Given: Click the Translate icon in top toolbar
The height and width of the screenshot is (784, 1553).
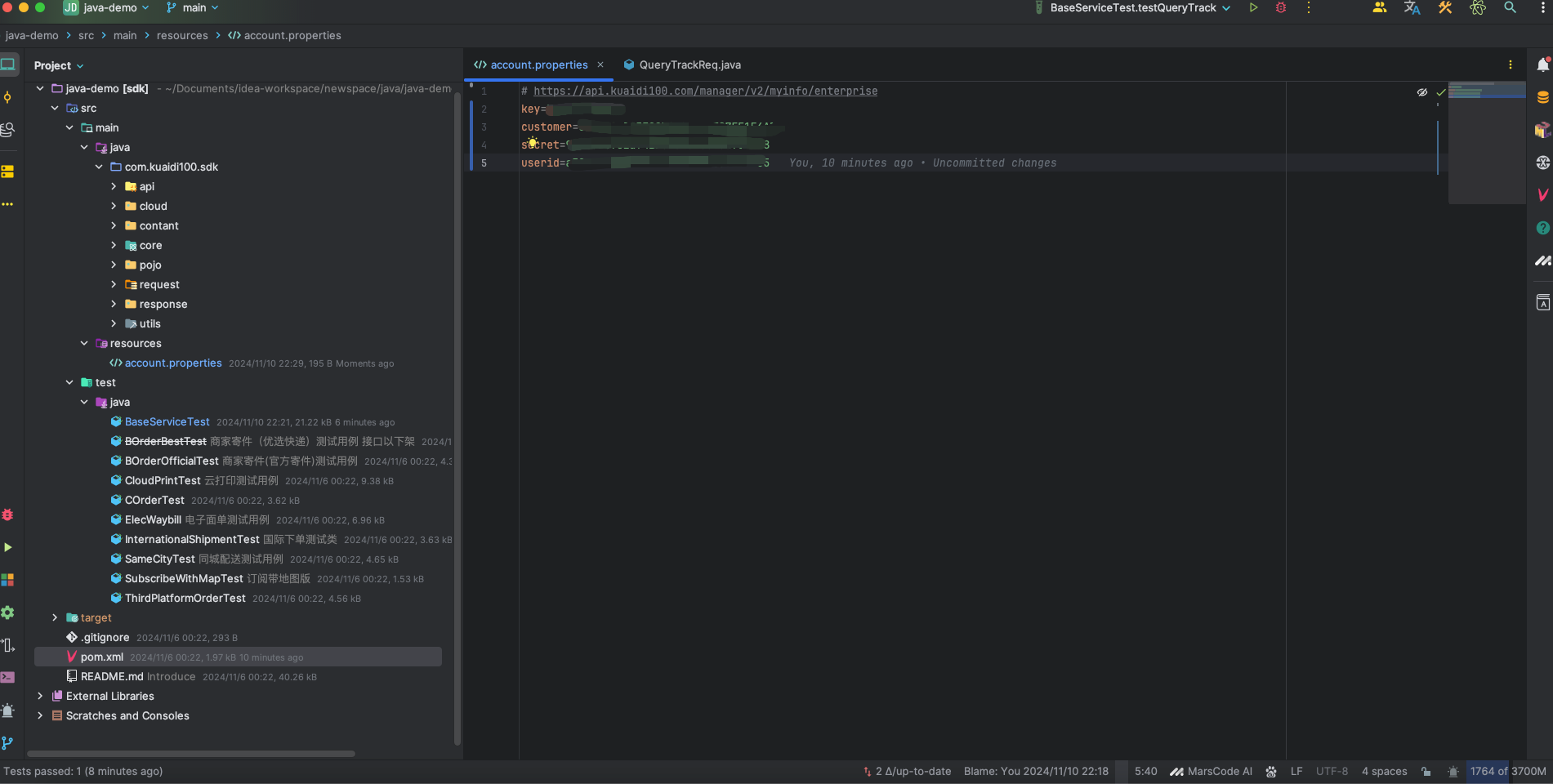Looking at the screenshot, I should [1412, 7].
